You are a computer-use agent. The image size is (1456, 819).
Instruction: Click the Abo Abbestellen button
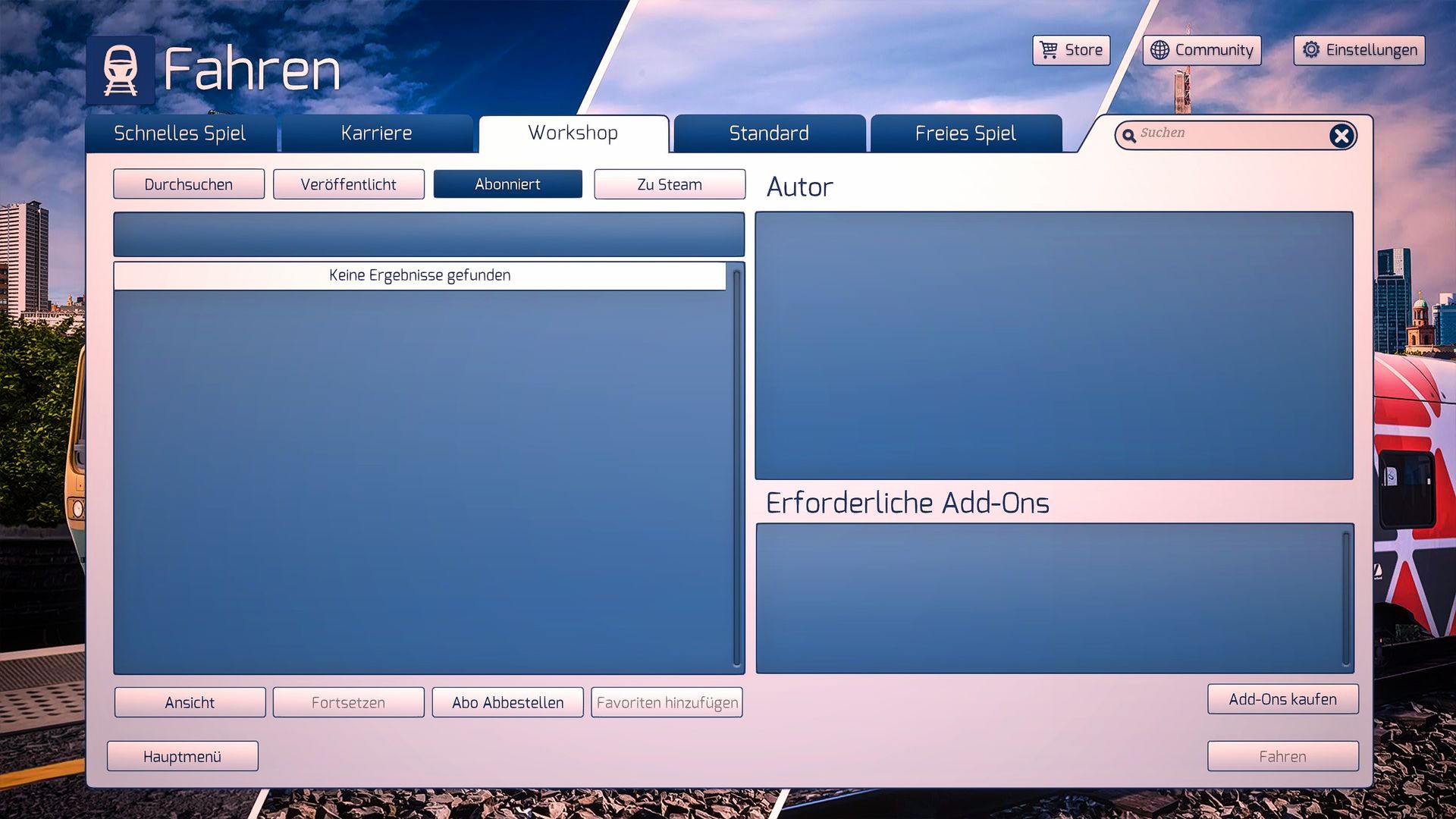point(507,703)
